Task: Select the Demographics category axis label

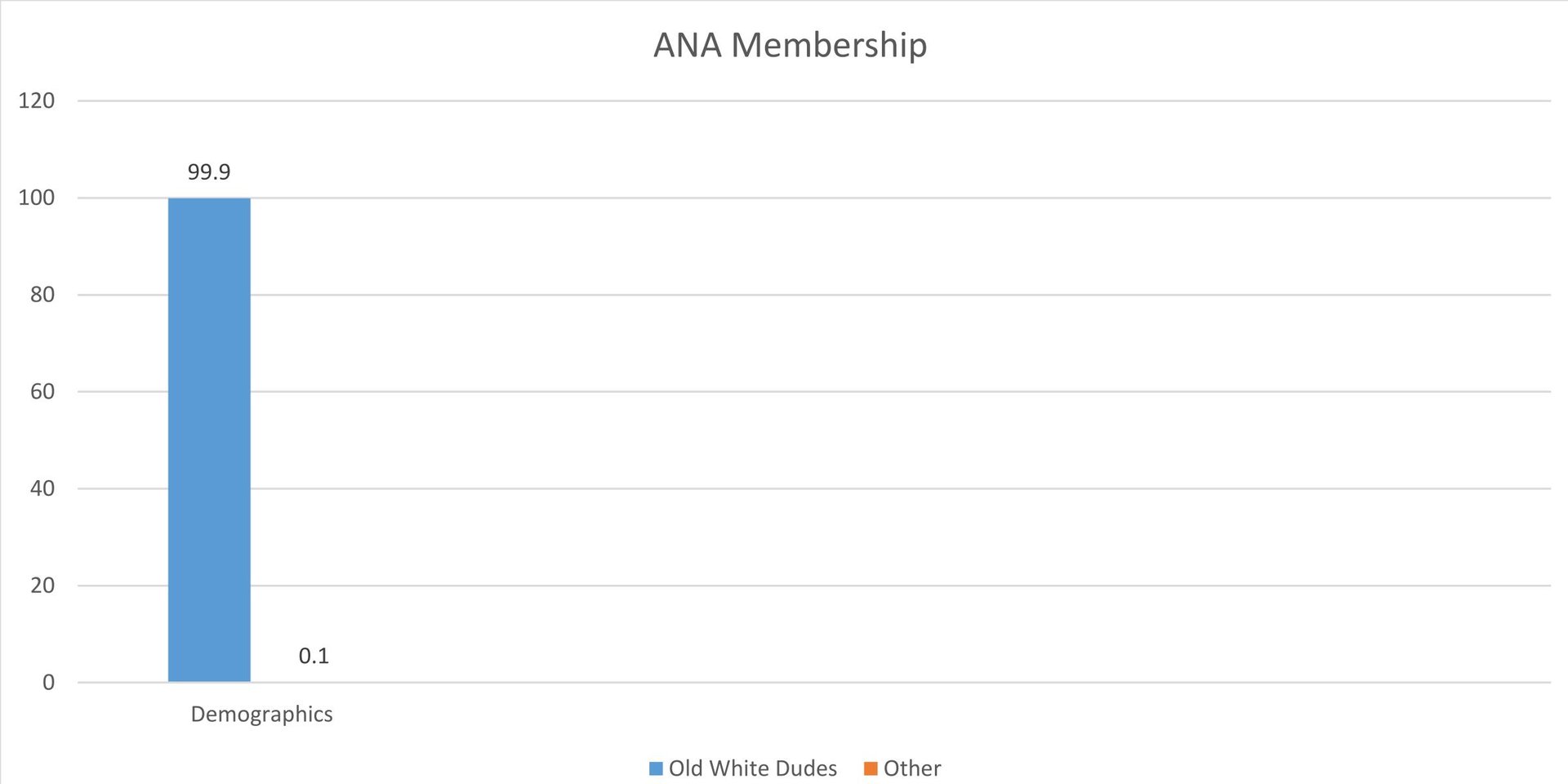Action: 261,714
